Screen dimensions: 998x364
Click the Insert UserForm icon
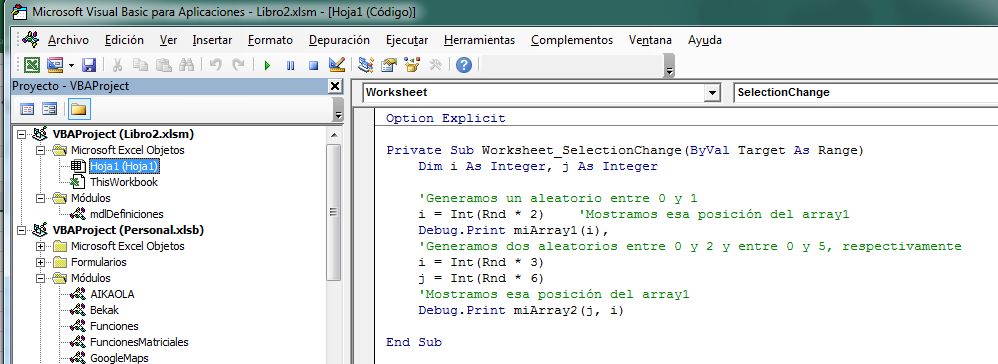point(55,65)
